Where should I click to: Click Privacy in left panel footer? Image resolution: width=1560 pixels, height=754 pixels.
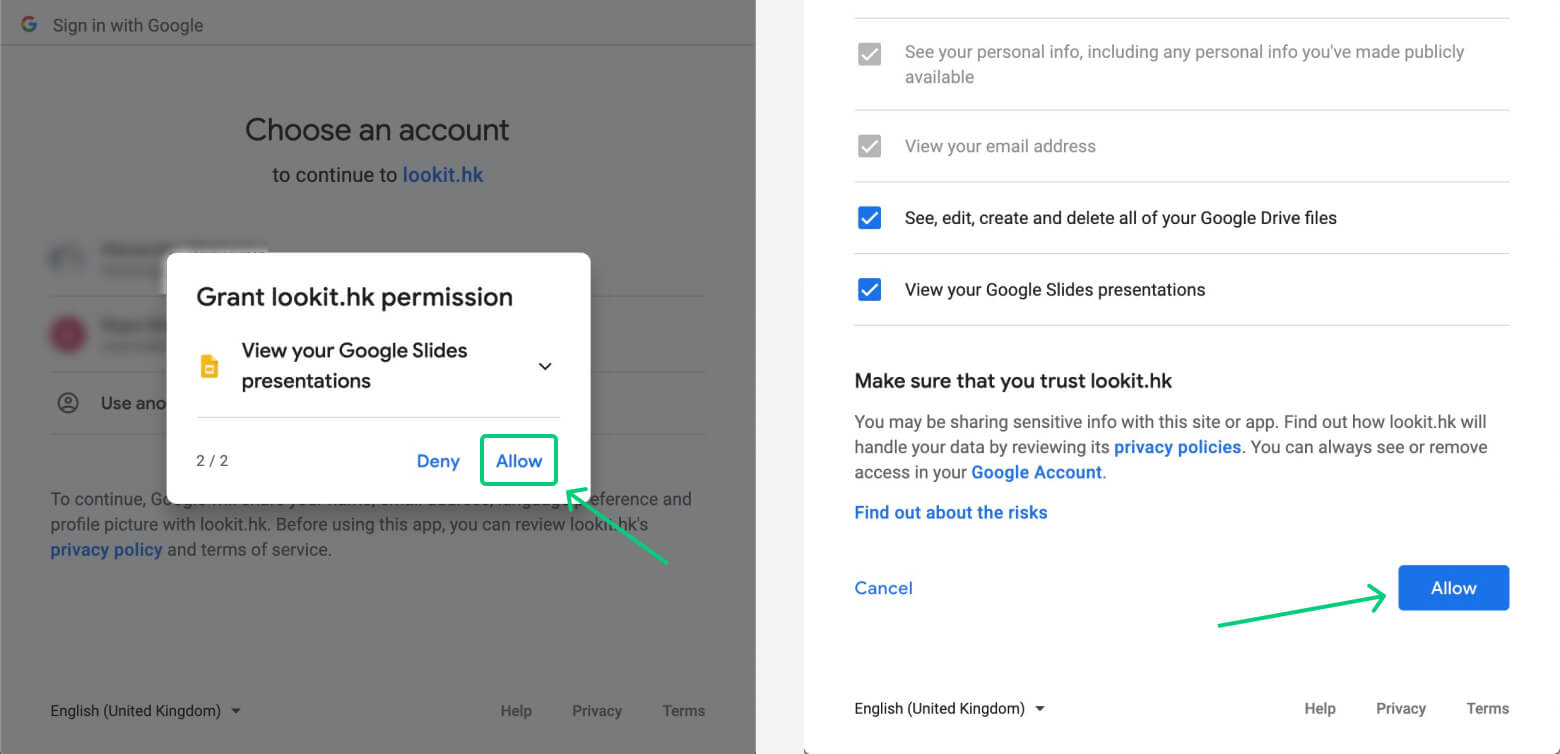[597, 711]
